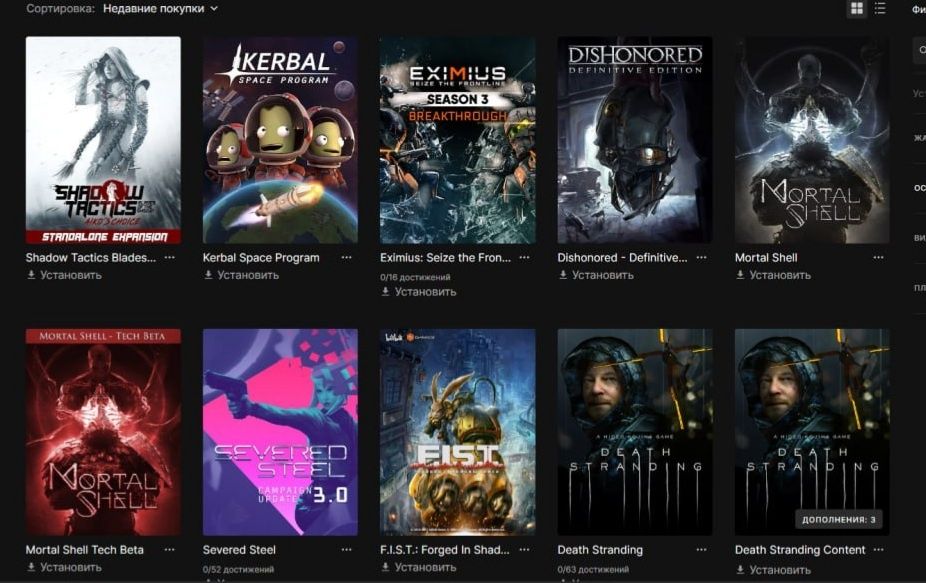Switch to grid view layout
Screen dimensions: 926x583
pos(856,8)
